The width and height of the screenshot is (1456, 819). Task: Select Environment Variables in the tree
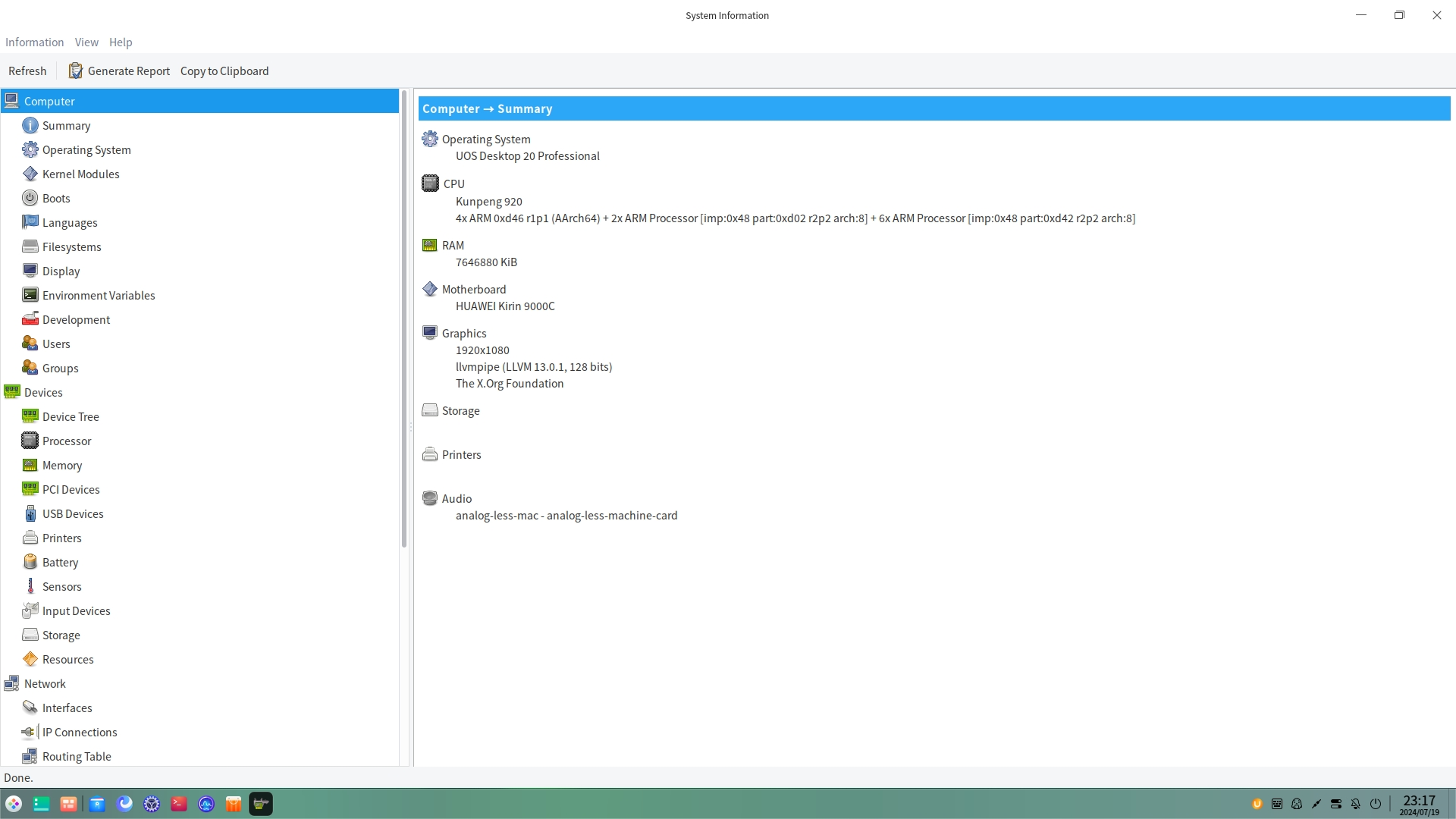click(99, 295)
